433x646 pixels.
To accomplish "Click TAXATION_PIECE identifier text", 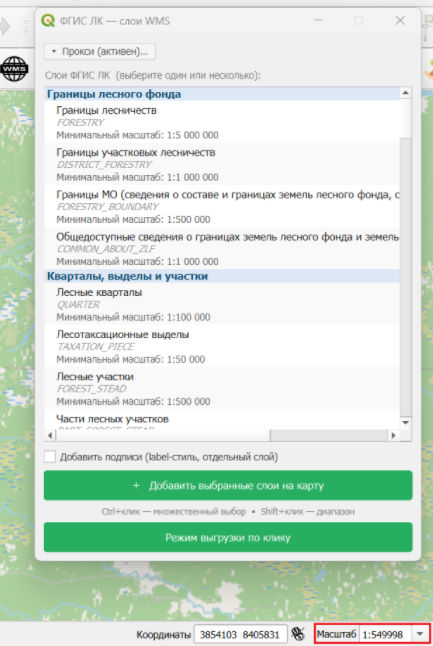I will coord(96,346).
